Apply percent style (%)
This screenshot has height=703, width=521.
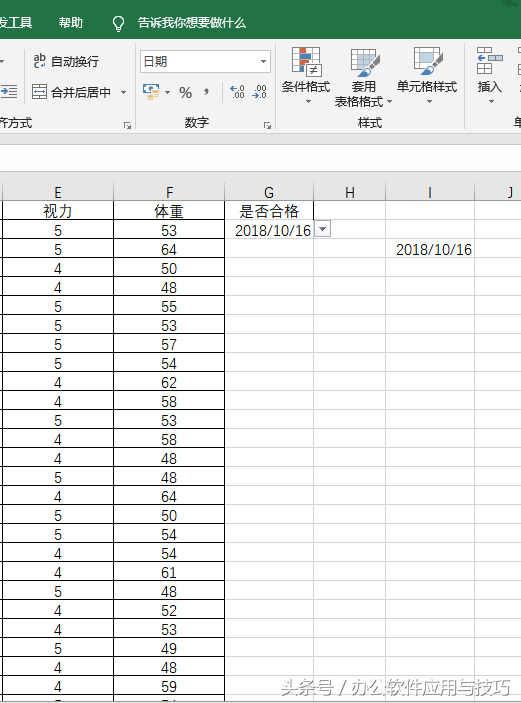(x=186, y=92)
